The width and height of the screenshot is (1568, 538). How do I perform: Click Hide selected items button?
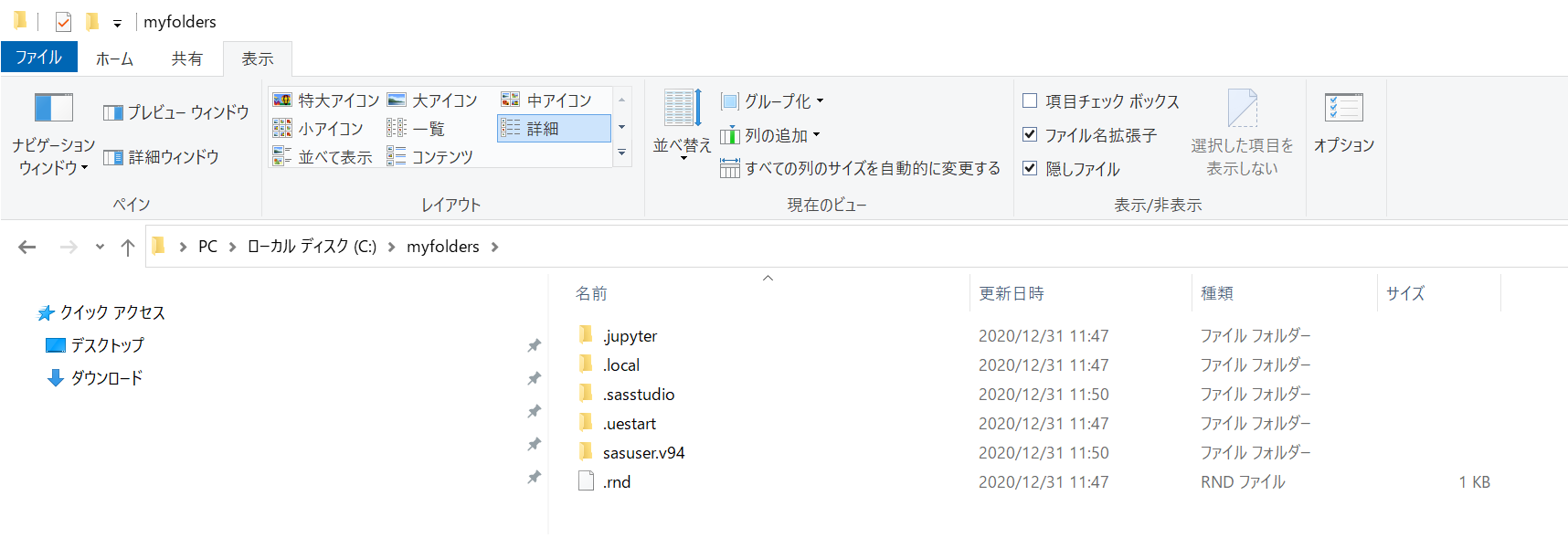coord(1242,133)
